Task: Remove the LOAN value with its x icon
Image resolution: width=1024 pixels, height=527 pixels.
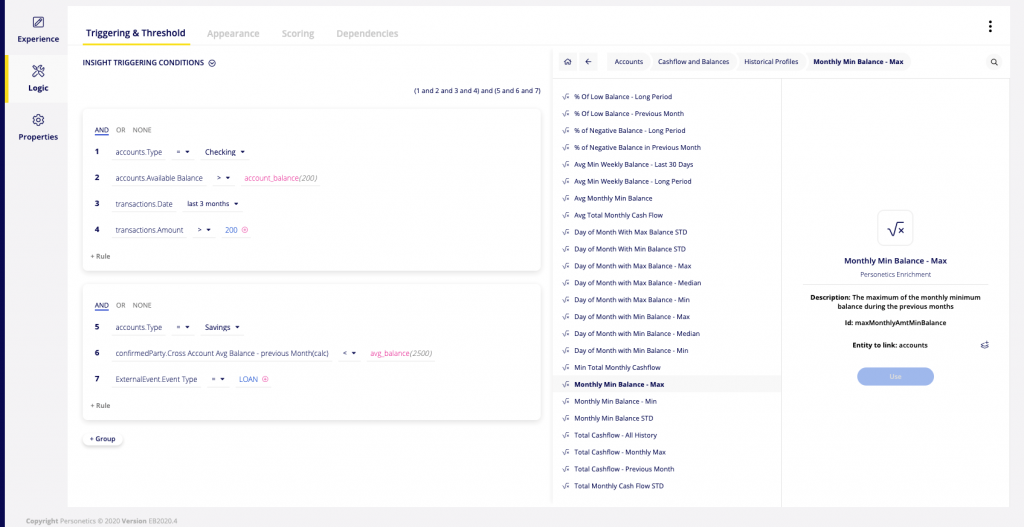Action: pos(265,380)
